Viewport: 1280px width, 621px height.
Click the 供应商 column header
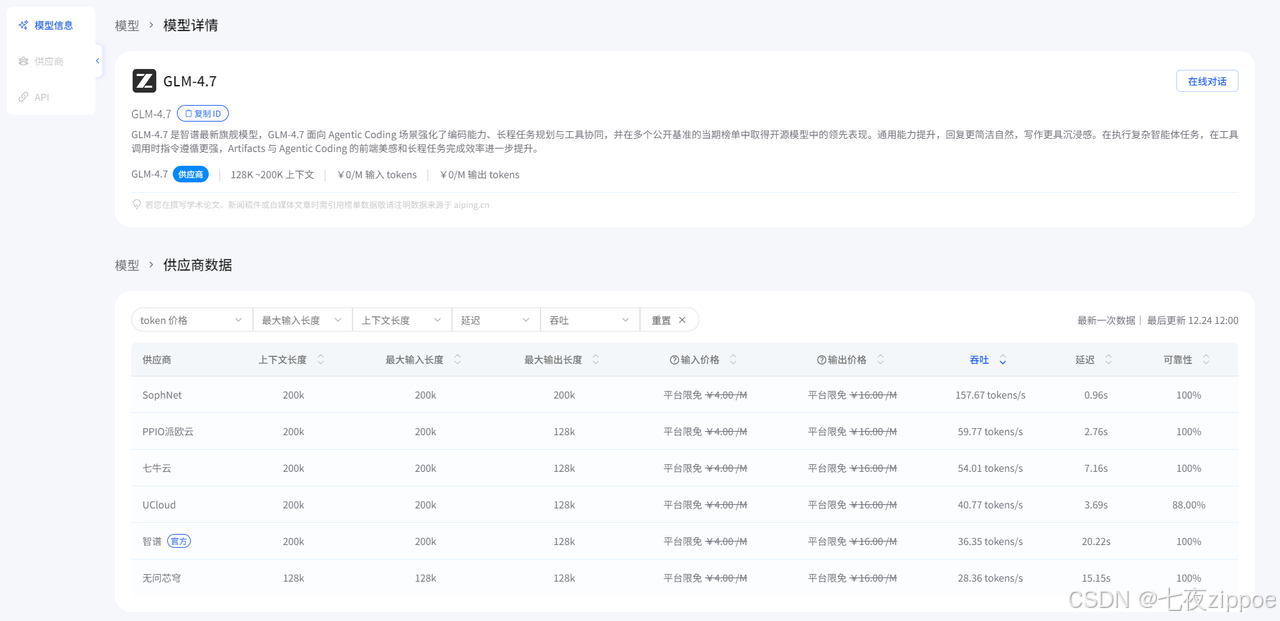tap(157, 359)
